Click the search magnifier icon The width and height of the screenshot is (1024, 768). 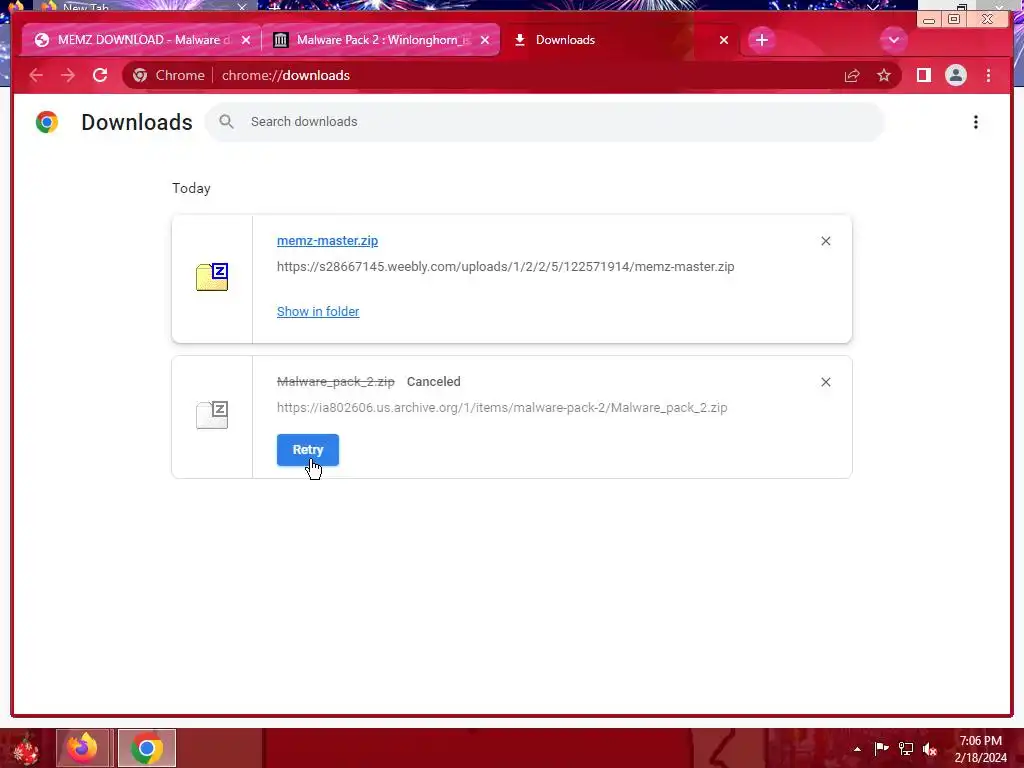coord(226,121)
